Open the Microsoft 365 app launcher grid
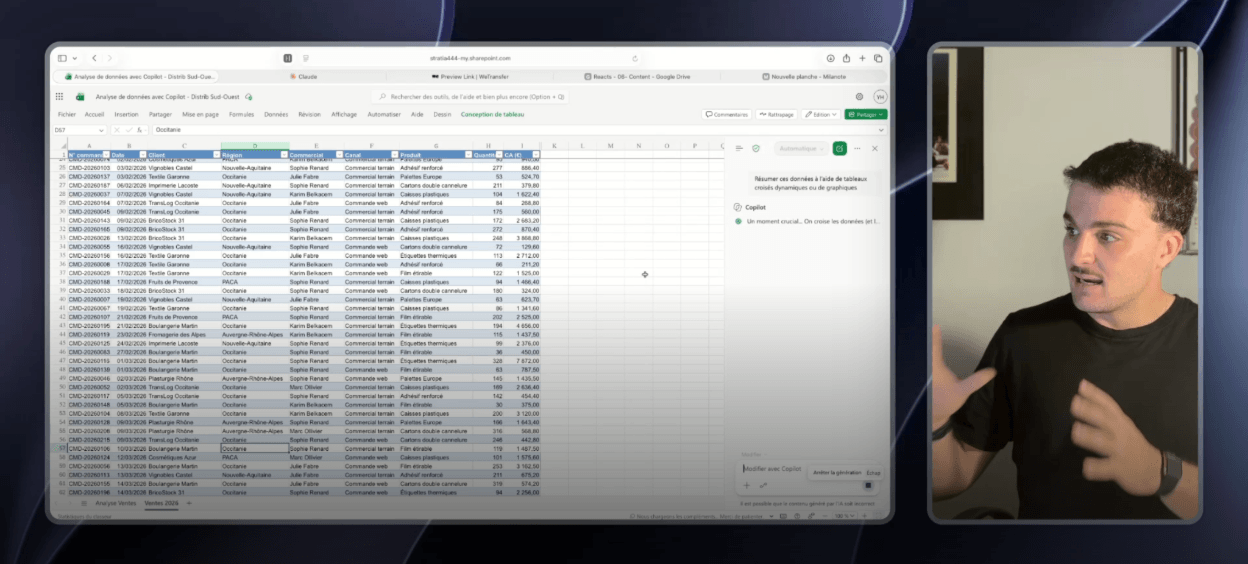Screen dimensions: 1248x564 [60, 97]
